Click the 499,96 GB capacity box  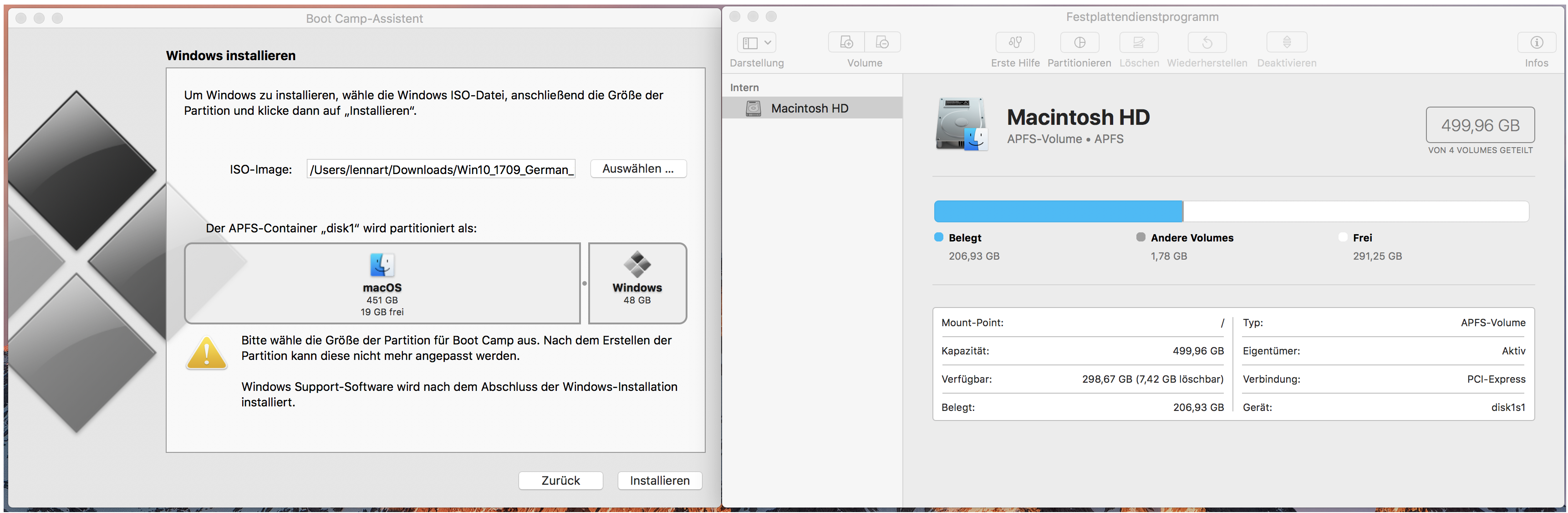pos(1480,125)
